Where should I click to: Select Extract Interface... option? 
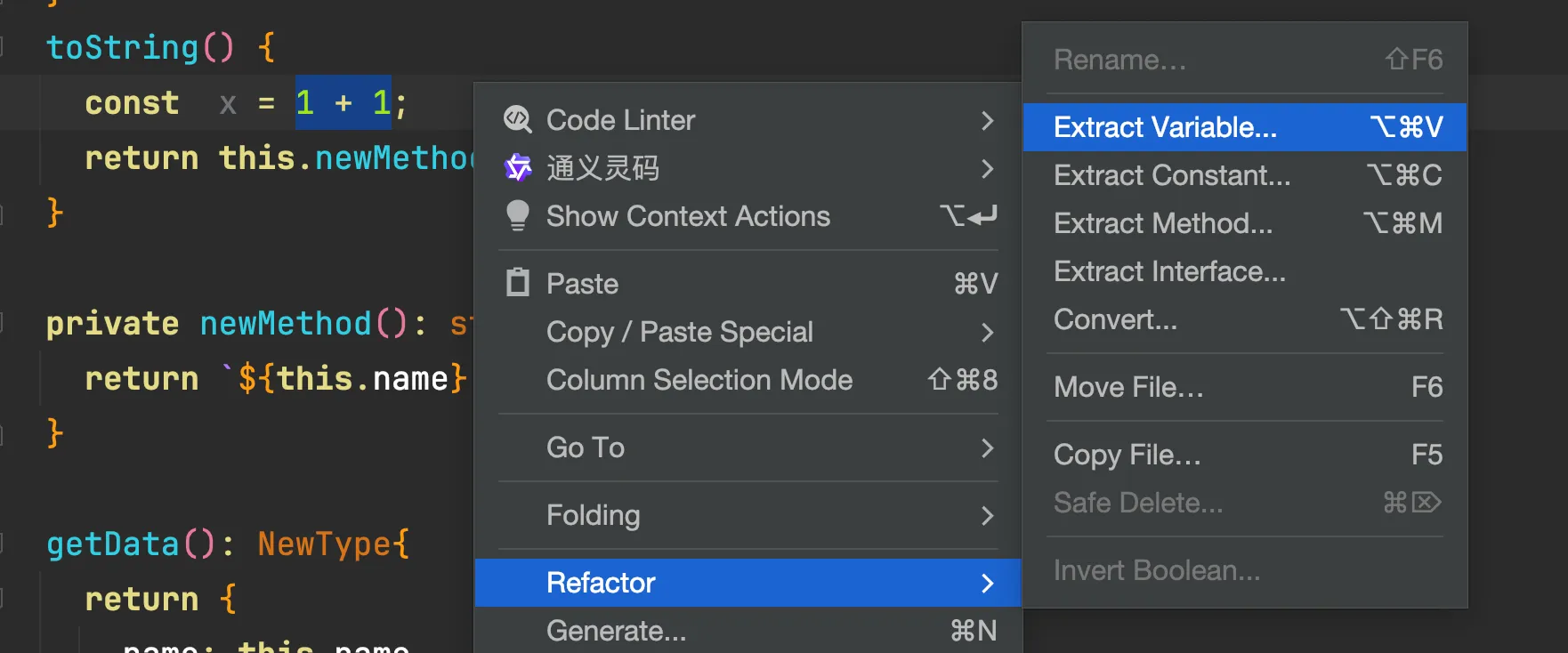click(x=1169, y=271)
